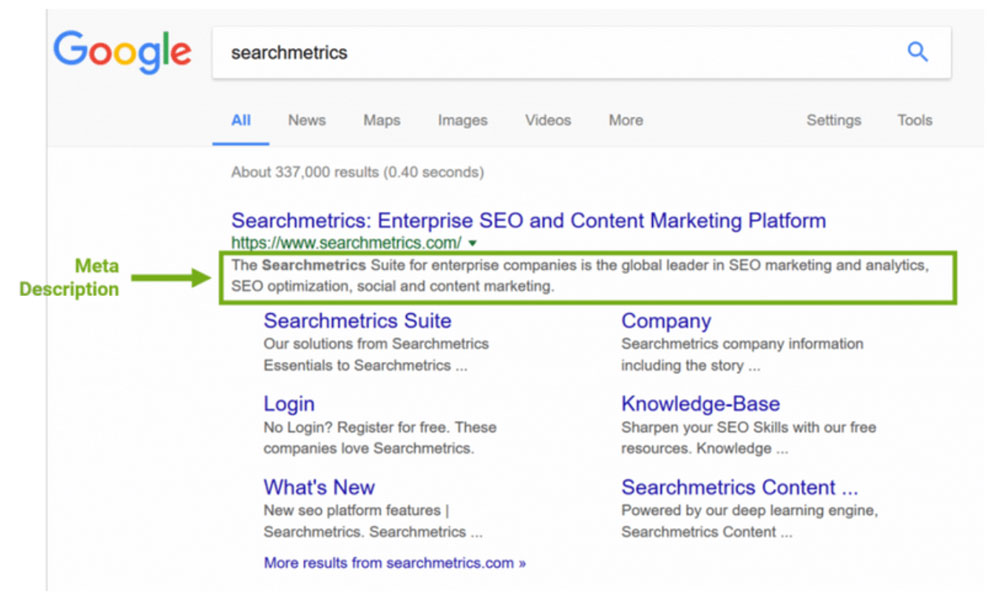Expand the More search categories menu

tap(626, 120)
